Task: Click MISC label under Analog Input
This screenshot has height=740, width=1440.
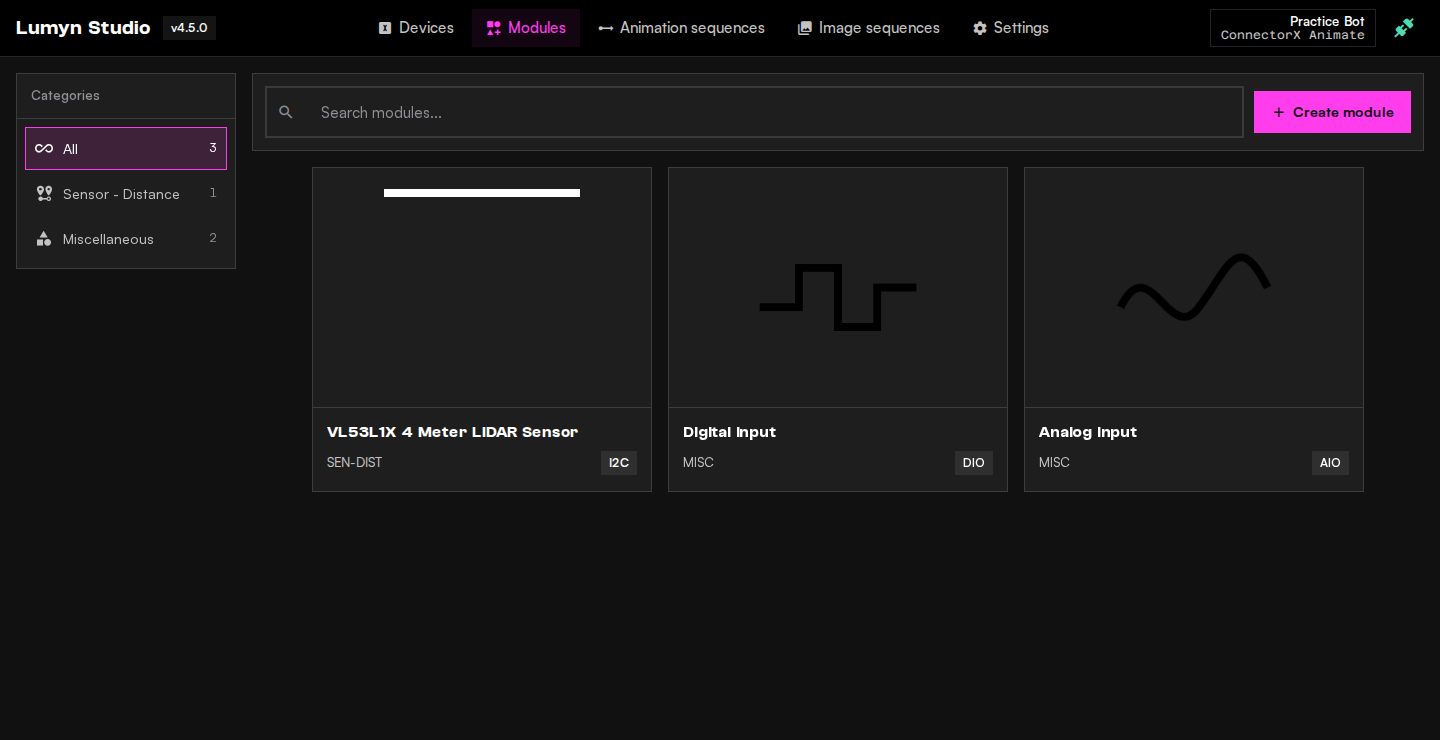Action: (1054, 462)
